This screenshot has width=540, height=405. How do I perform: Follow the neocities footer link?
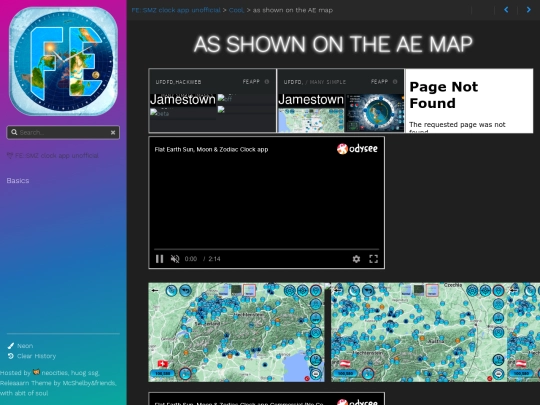tap(55, 373)
